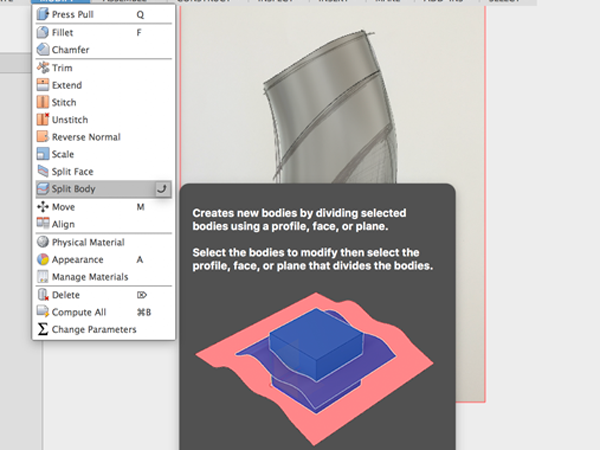The image size is (600, 450).
Task: Click the Trim tool icon
Action: [x=42, y=68]
